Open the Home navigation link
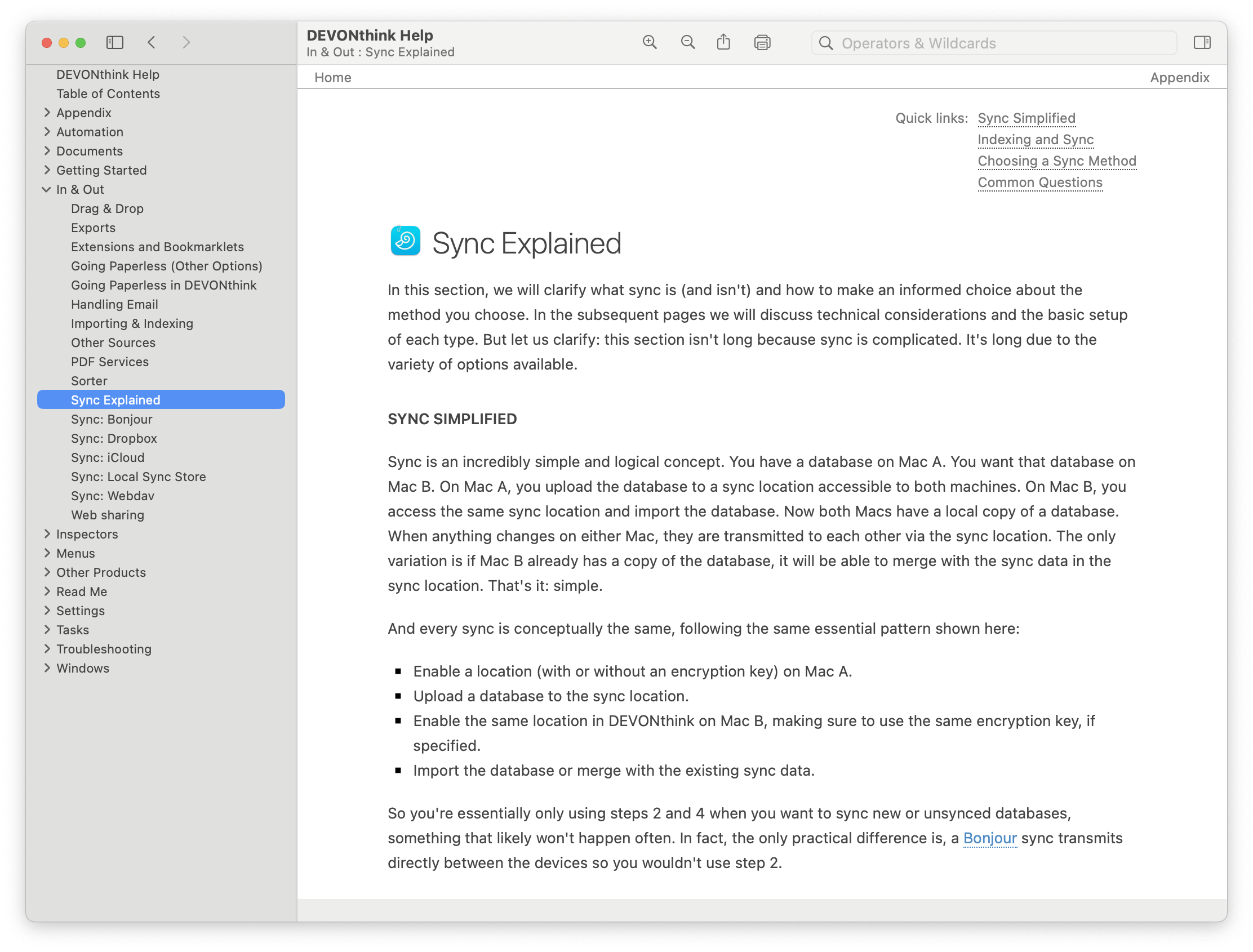Viewport: 1253px width, 952px height. tap(332, 78)
